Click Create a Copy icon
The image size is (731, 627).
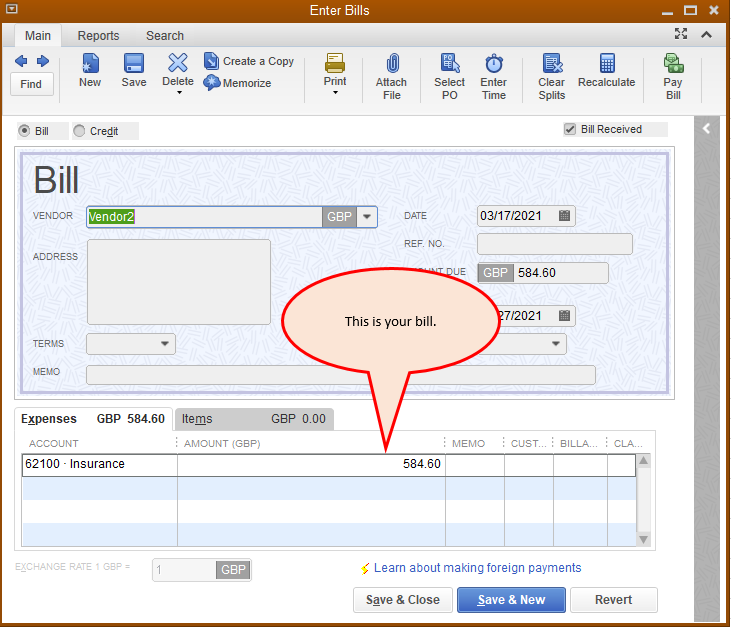click(x=211, y=61)
